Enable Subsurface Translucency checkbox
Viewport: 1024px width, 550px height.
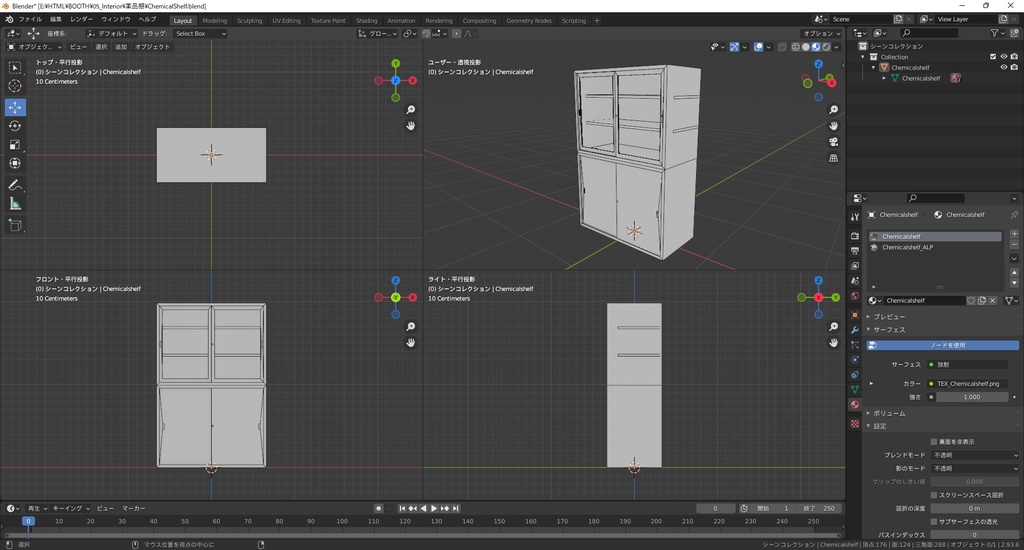point(934,521)
